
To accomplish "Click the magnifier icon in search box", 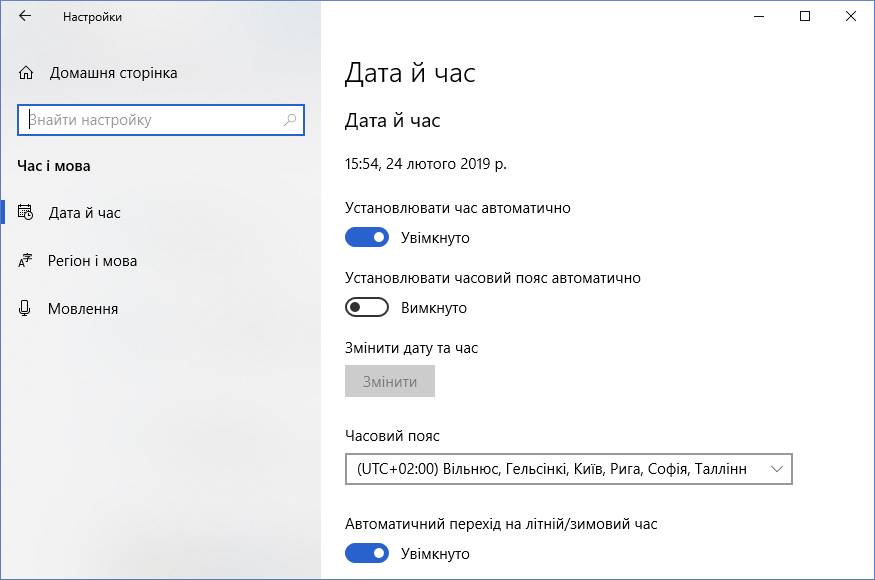I will pyautogui.click(x=290, y=119).
